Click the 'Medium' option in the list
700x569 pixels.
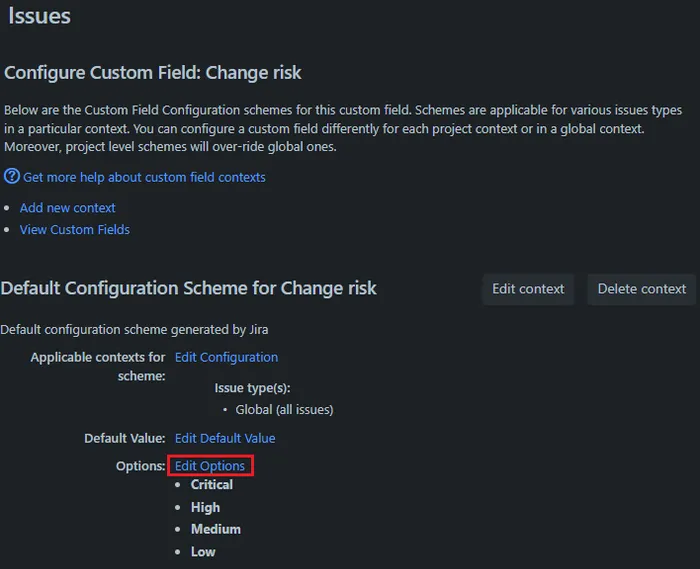215,529
